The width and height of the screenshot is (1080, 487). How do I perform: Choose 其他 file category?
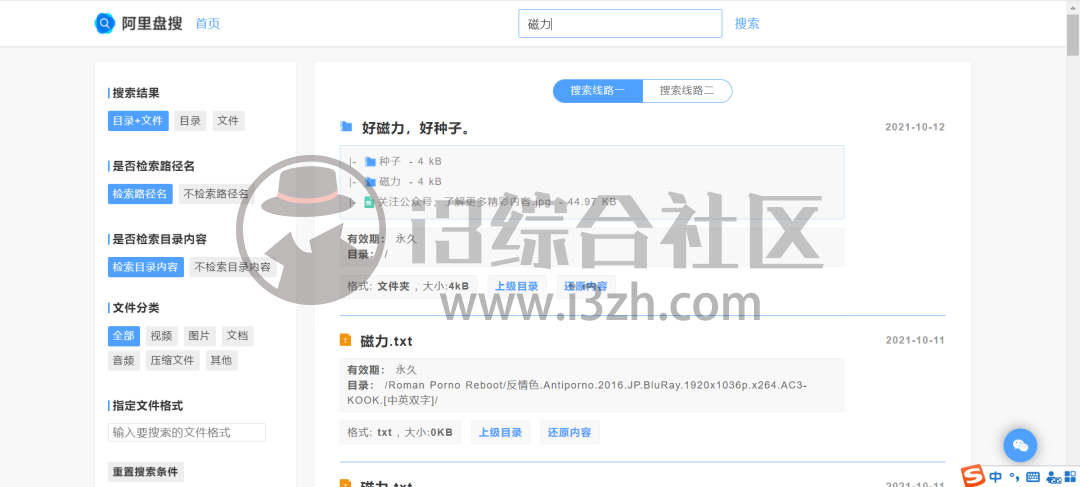tap(222, 360)
